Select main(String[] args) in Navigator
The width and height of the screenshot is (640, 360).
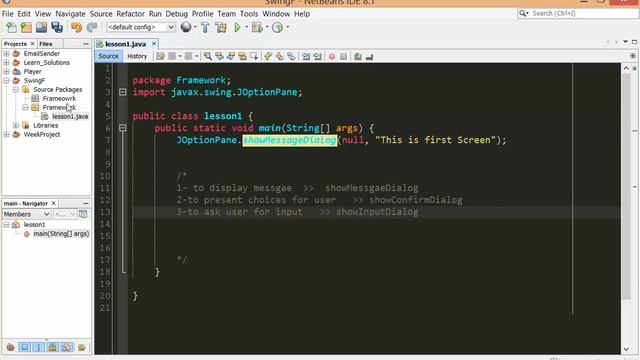61,234
